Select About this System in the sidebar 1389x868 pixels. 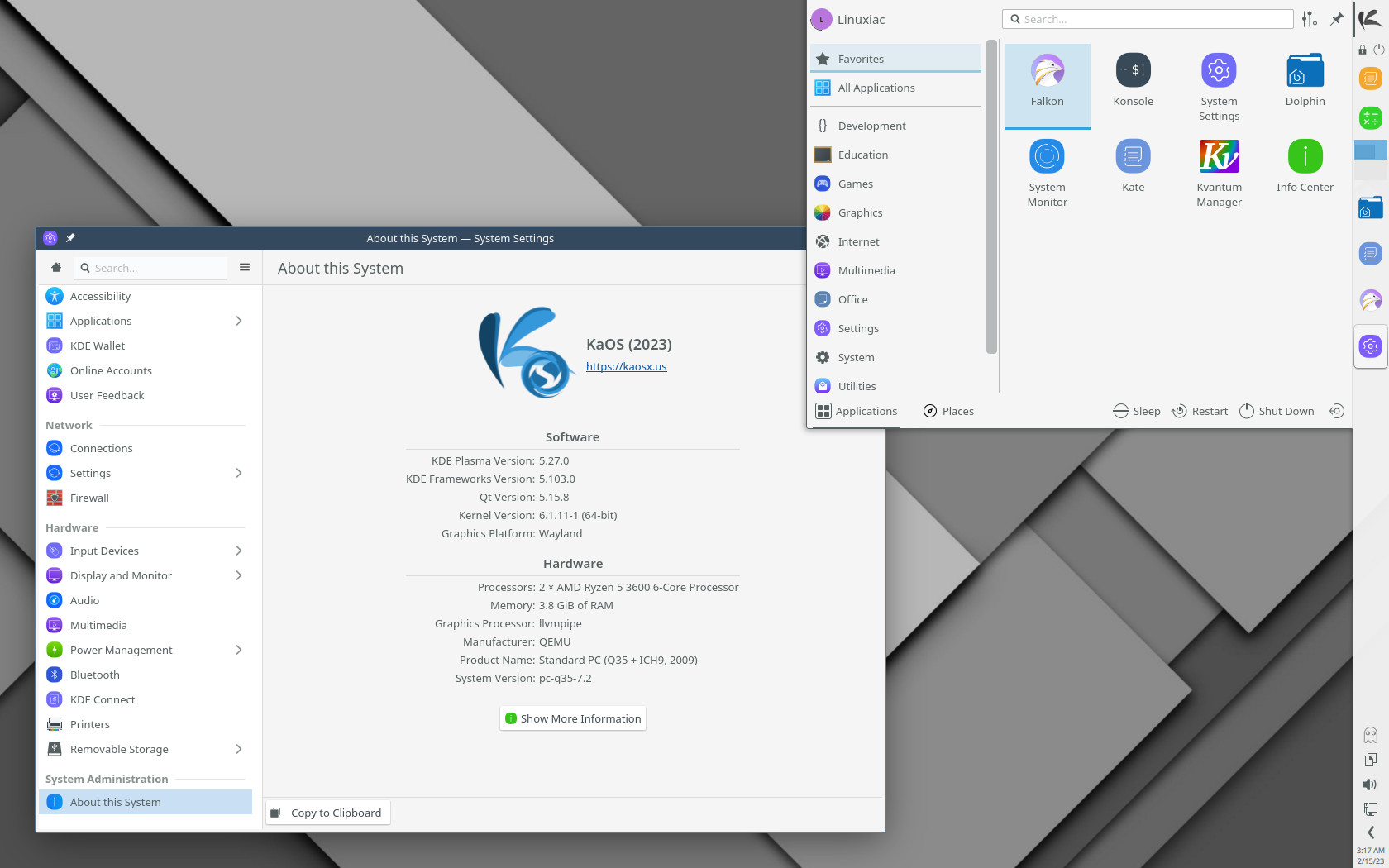coord(146,802)
